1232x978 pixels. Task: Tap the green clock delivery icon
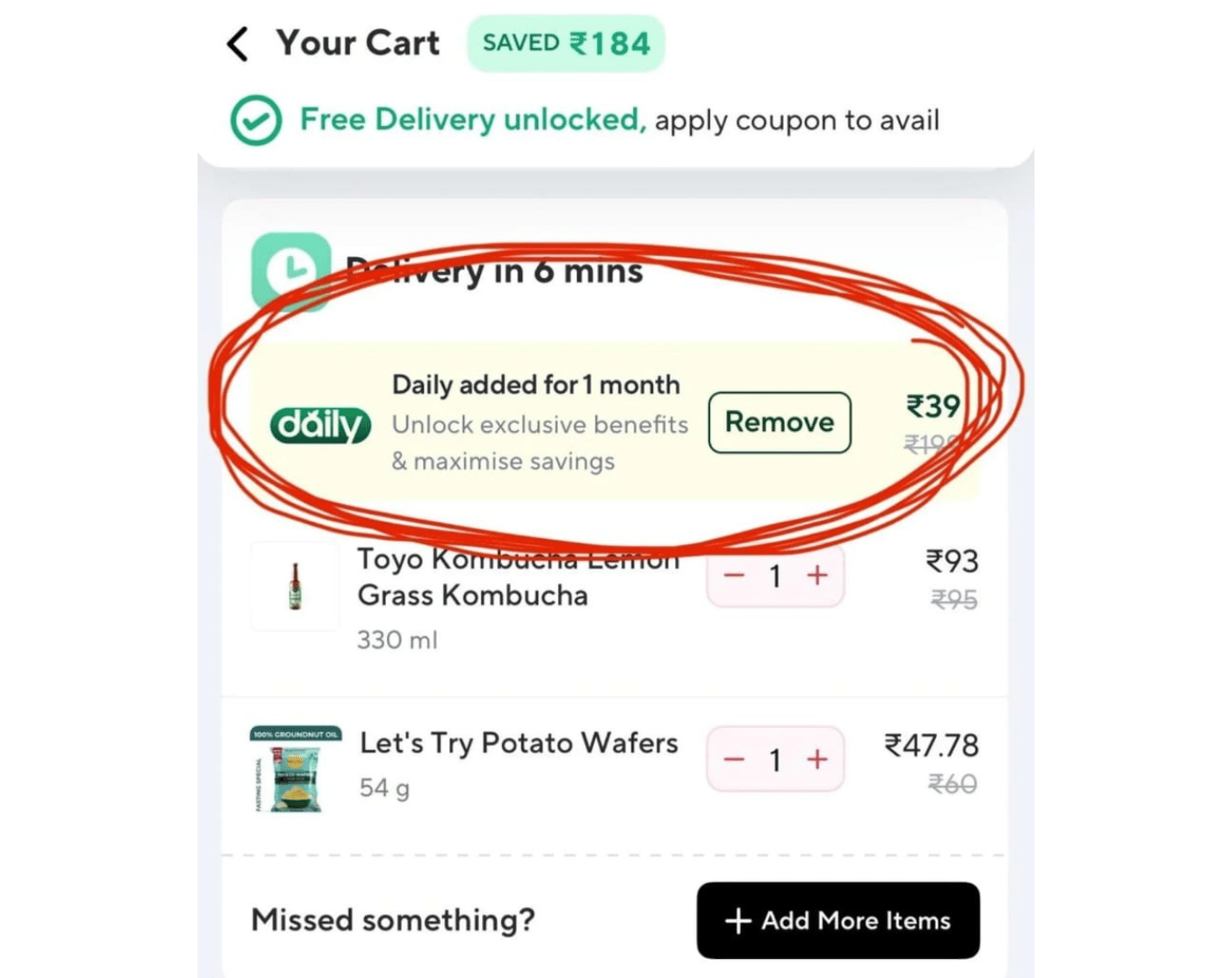(x=291, y=270)
